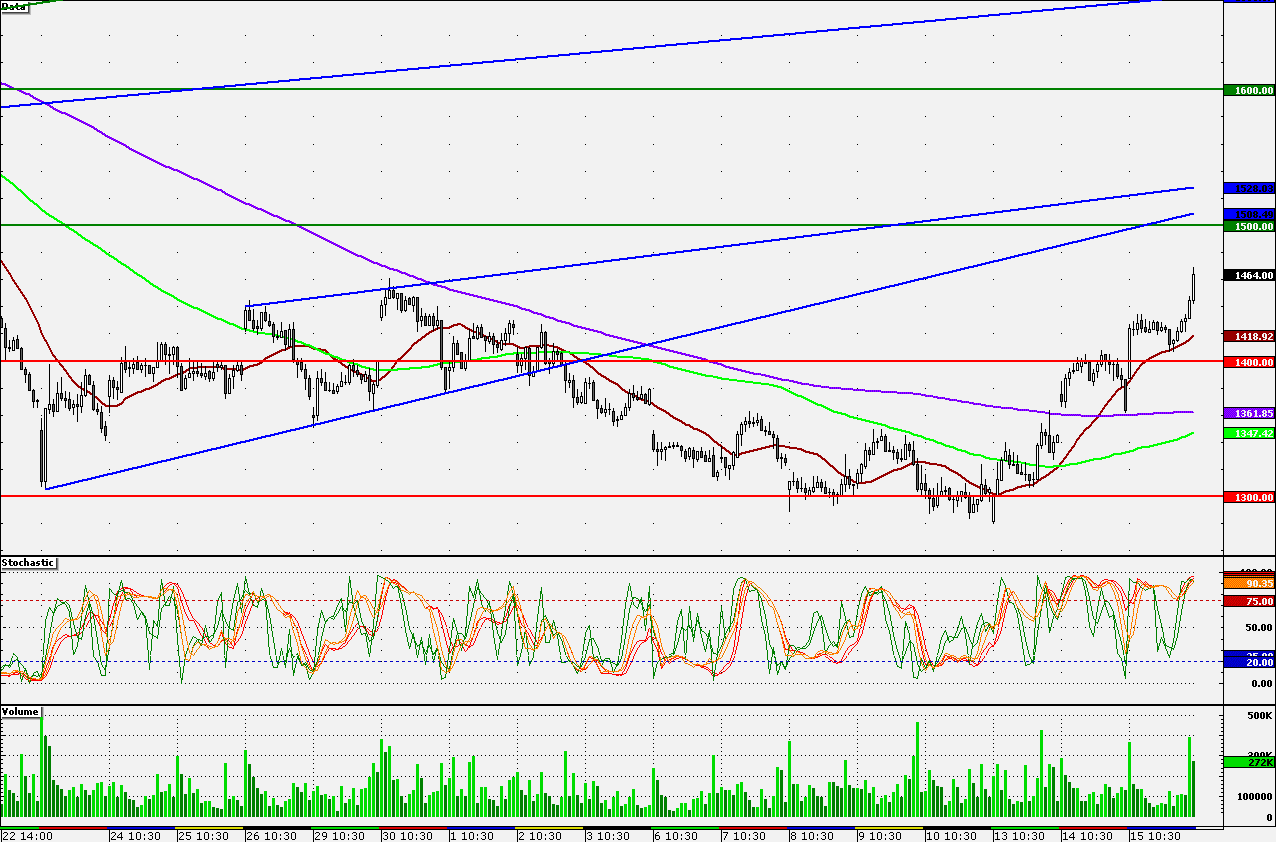Click the 7 10:30 time axis label

(744, 835)
